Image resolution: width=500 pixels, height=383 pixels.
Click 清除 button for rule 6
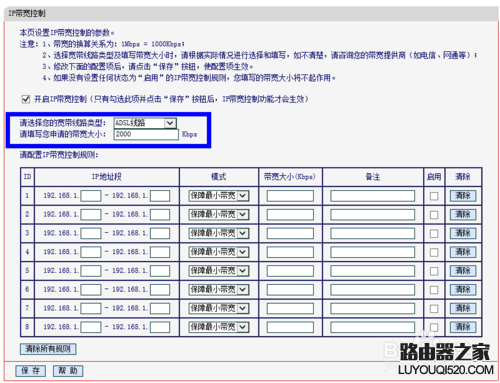coord(463,289)
